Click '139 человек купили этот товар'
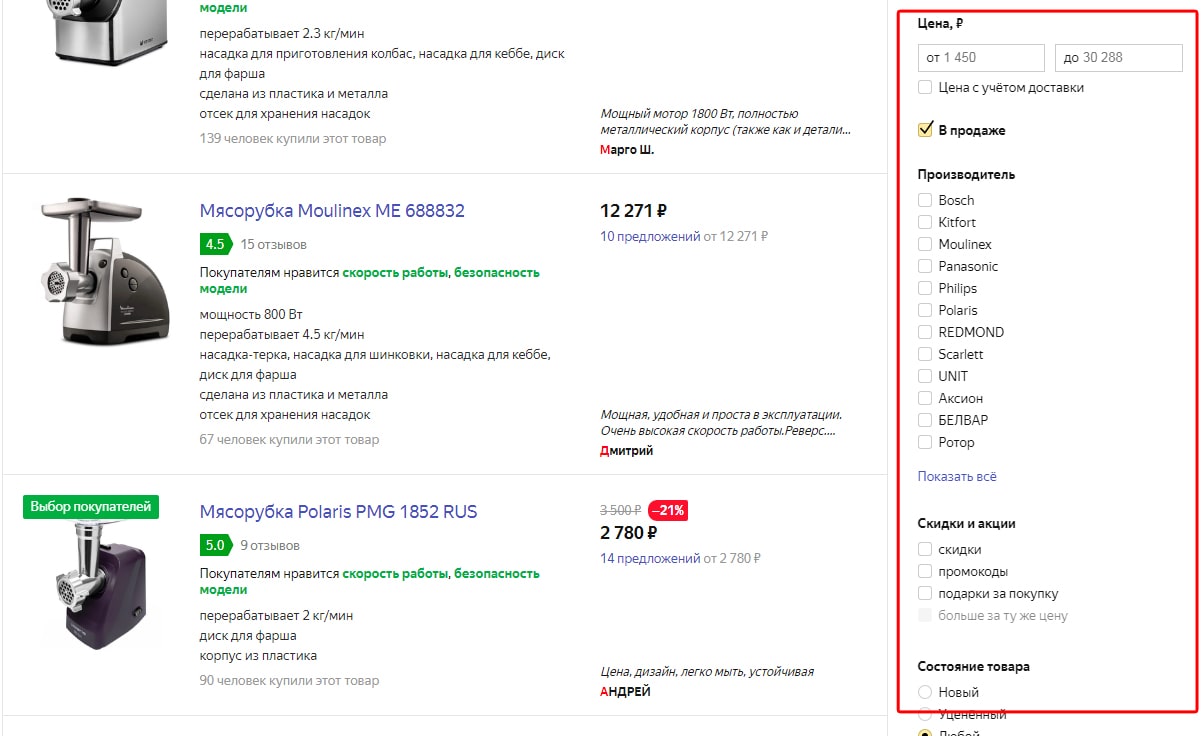This screenshot has width=1203, height=736. coord(293,139)
